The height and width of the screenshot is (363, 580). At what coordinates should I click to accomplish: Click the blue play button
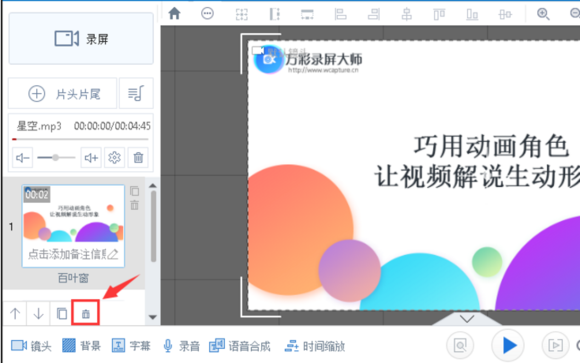click(509, 346)
